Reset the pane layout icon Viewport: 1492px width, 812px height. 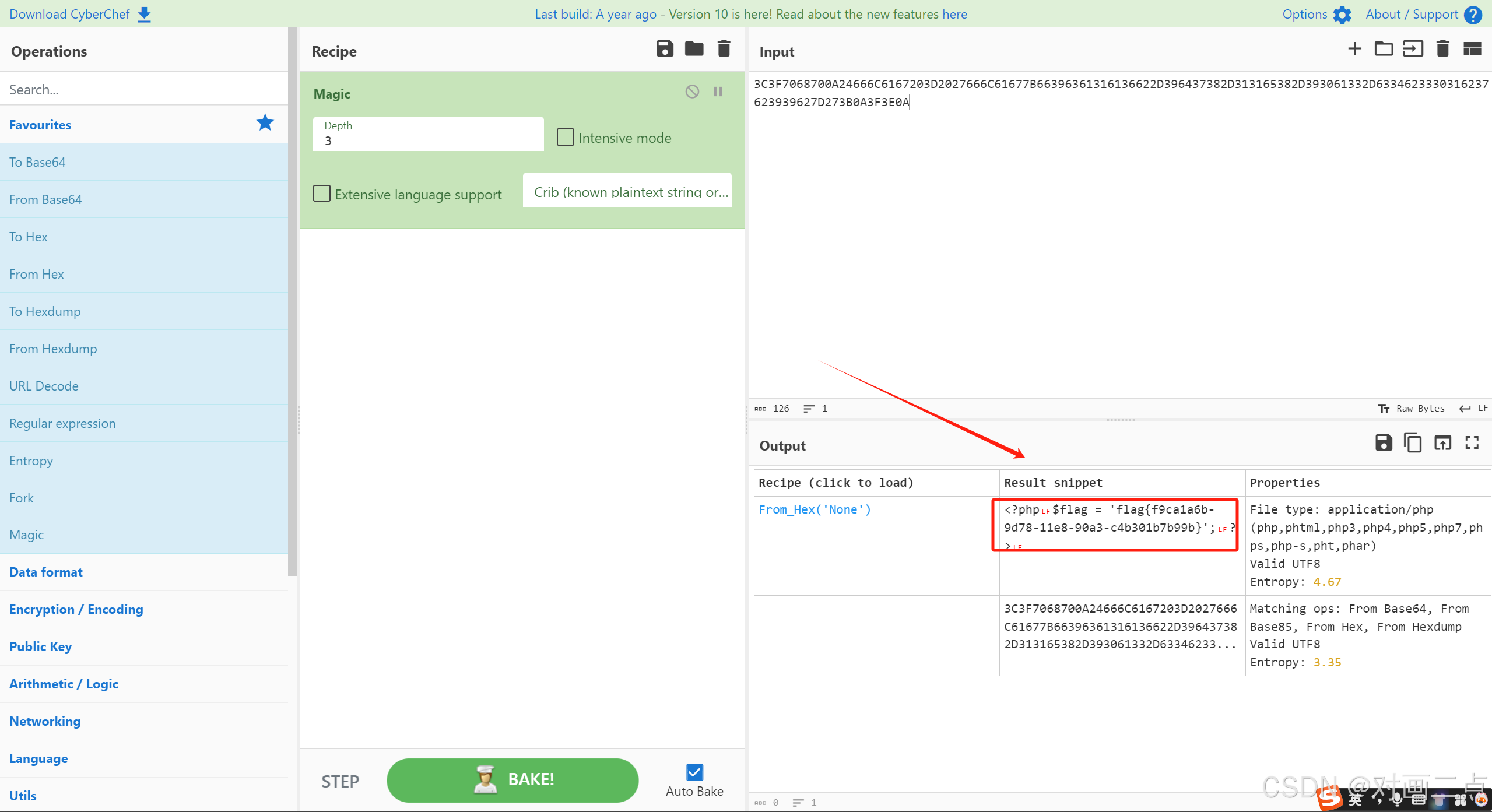[x=1472, y=49]
